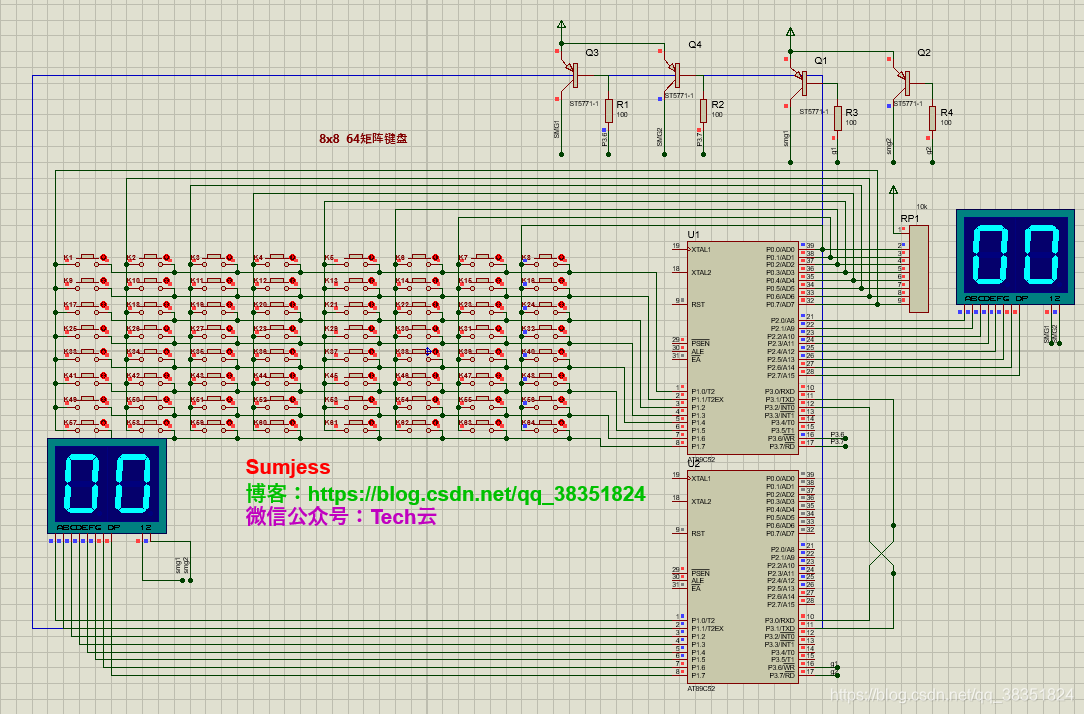Select resistor R2 body

point(703,111)
